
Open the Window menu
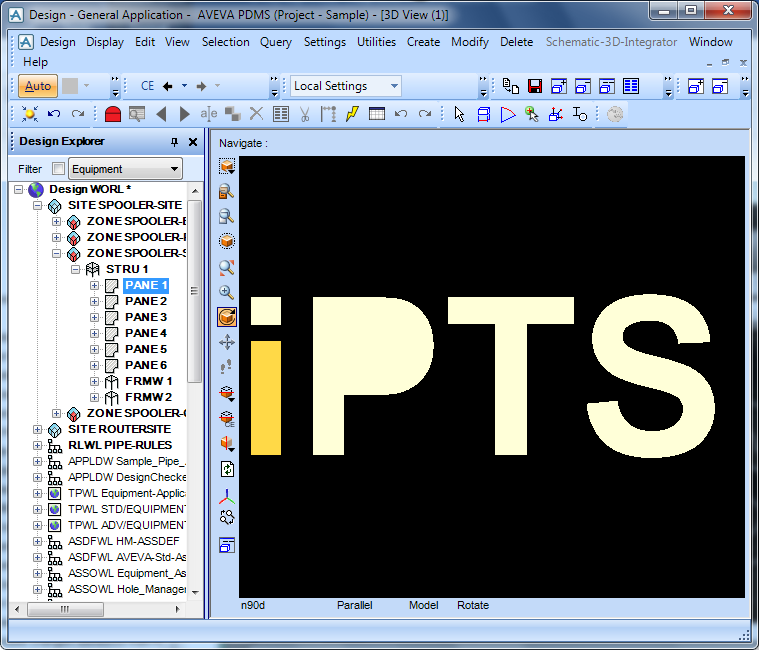point(710,42)
